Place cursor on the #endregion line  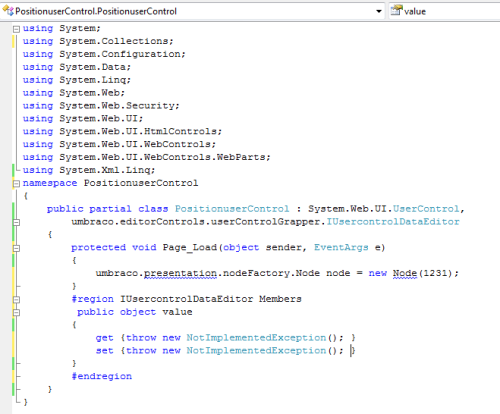[x=102, y=376]
